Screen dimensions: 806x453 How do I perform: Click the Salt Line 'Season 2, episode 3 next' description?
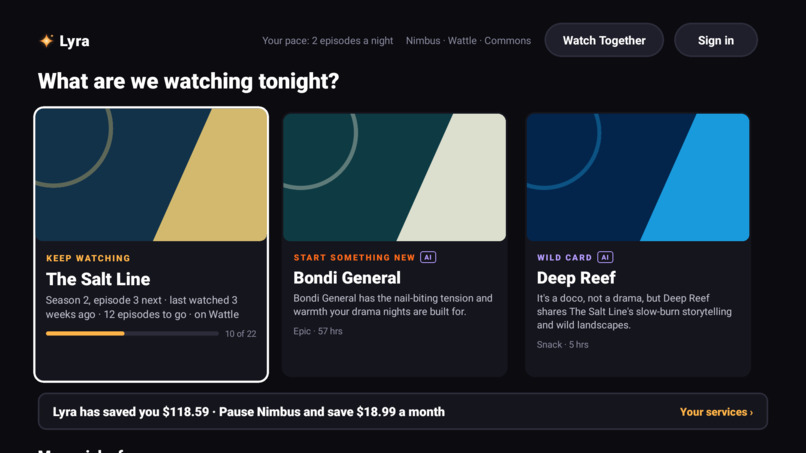click(x=142, y=307)
